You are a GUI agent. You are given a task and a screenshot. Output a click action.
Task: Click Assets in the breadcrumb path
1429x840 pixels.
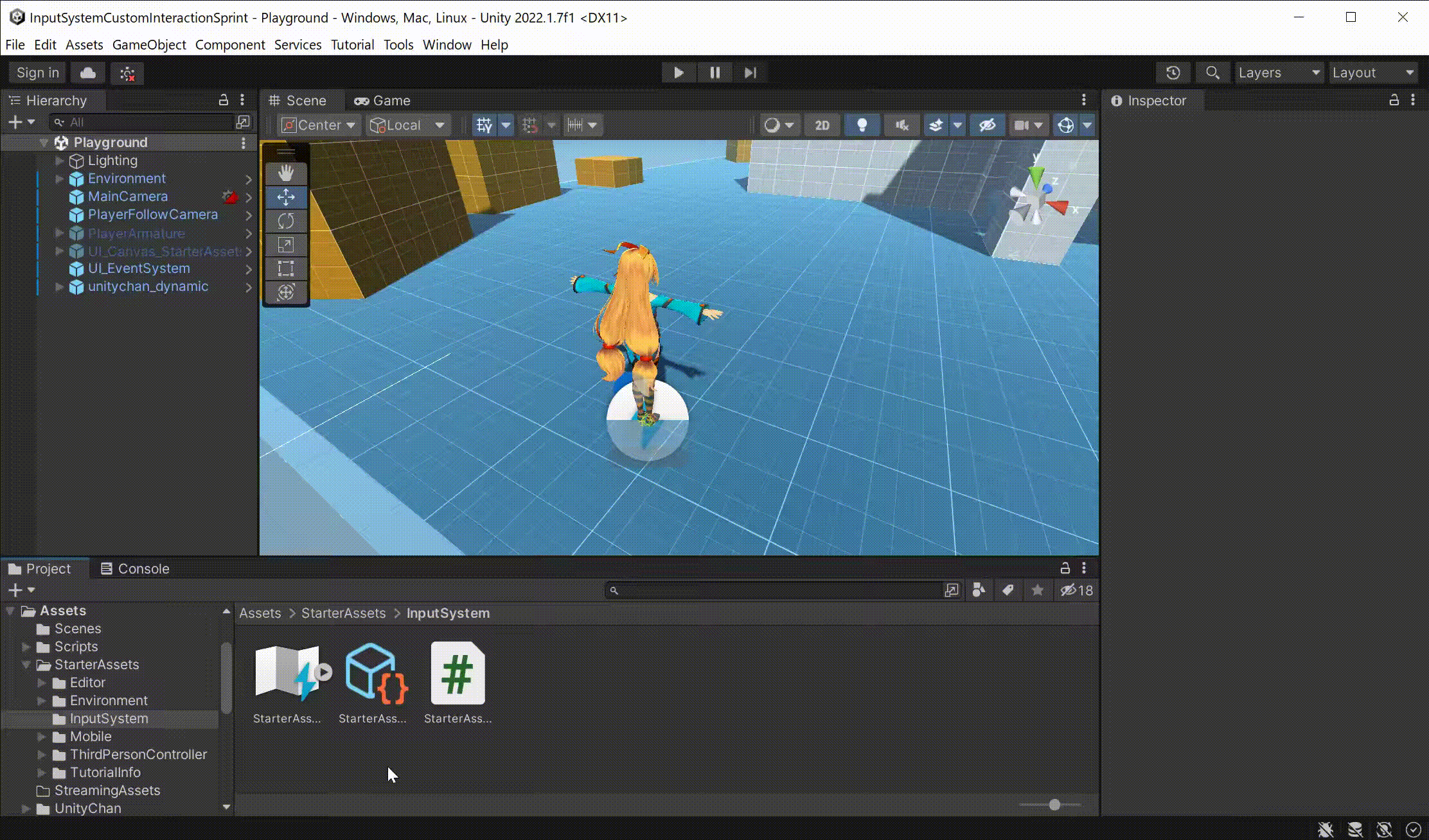[x=260, y=613]
